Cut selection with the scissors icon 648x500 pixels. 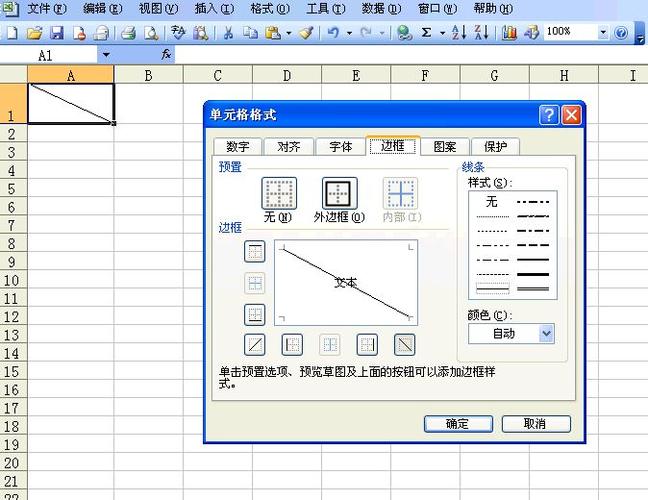click(228, 33)
